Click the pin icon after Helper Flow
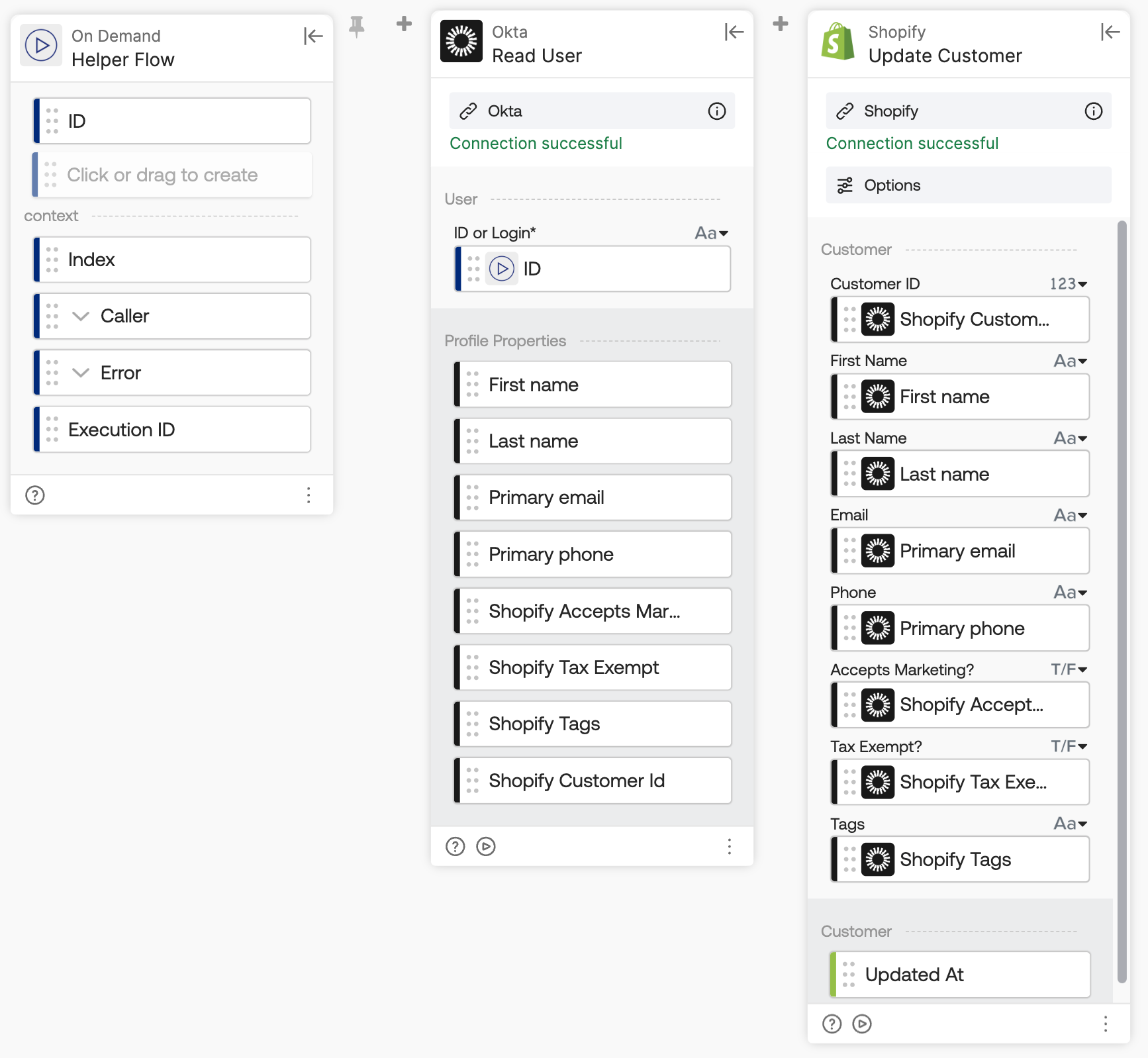This screenshot has height=1058, width=1148. 357,26
